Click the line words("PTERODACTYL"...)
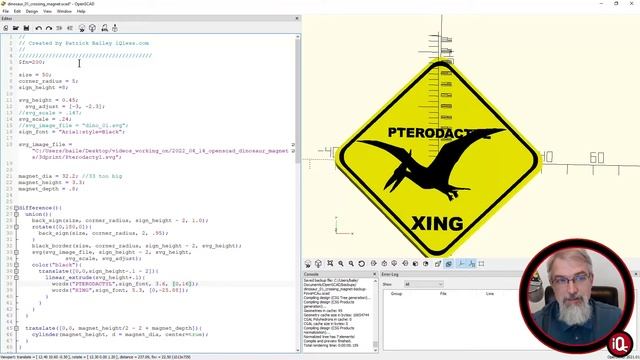Image resolution: width=640 pixels, height=360 pixels. 125,284
